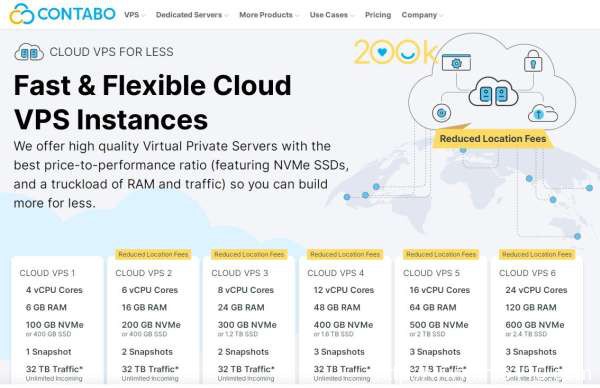Expand the More Products dropdown
The height and width of the screenshot is (388, 600).
[x=269, y=15]
